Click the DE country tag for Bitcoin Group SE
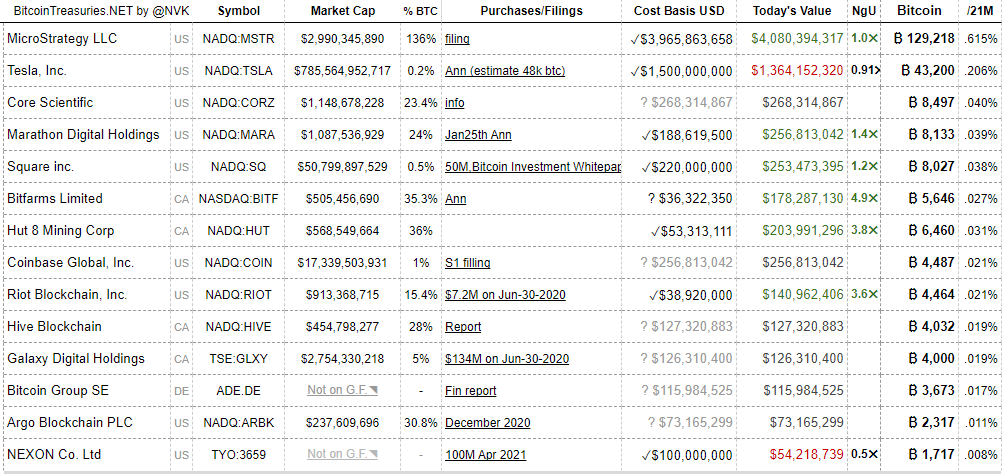The width and height of the screenshot is (1004, 474). tap(180, 391)
